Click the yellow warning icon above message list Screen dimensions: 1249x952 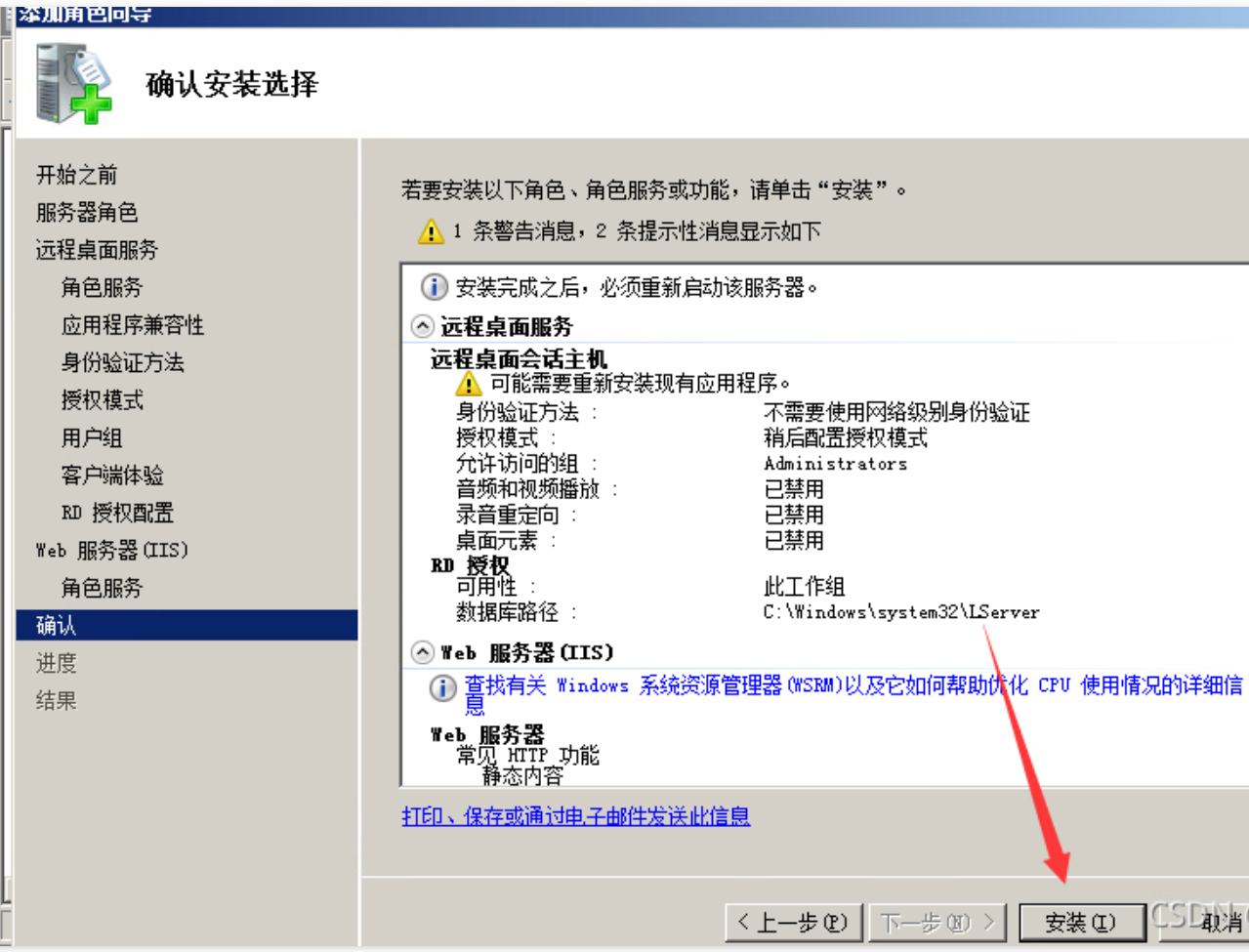pyautogui.click(x=431, y=231)
